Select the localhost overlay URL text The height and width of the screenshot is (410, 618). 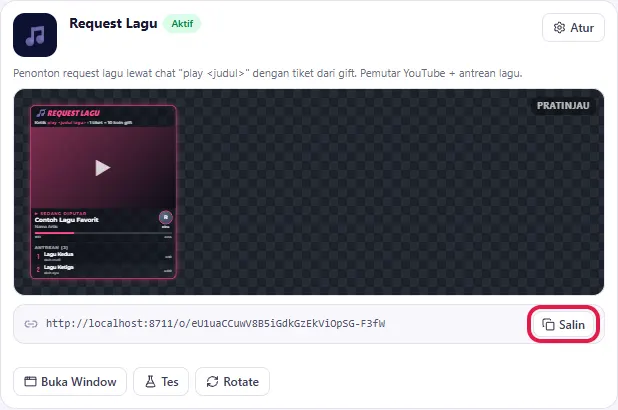pos(216,324)
